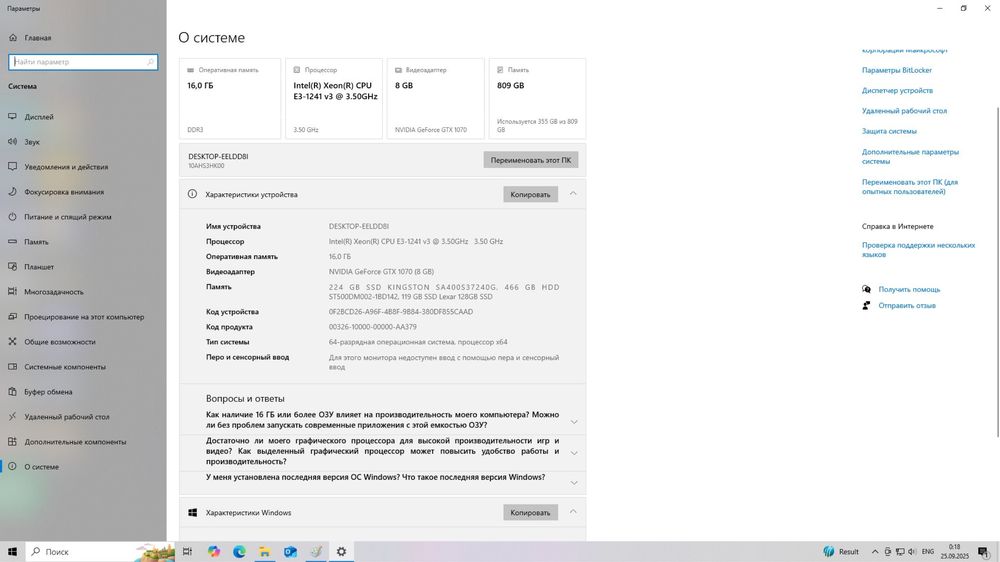
Task: Show hidden tray icons chevron
Action: click(875, 552)
